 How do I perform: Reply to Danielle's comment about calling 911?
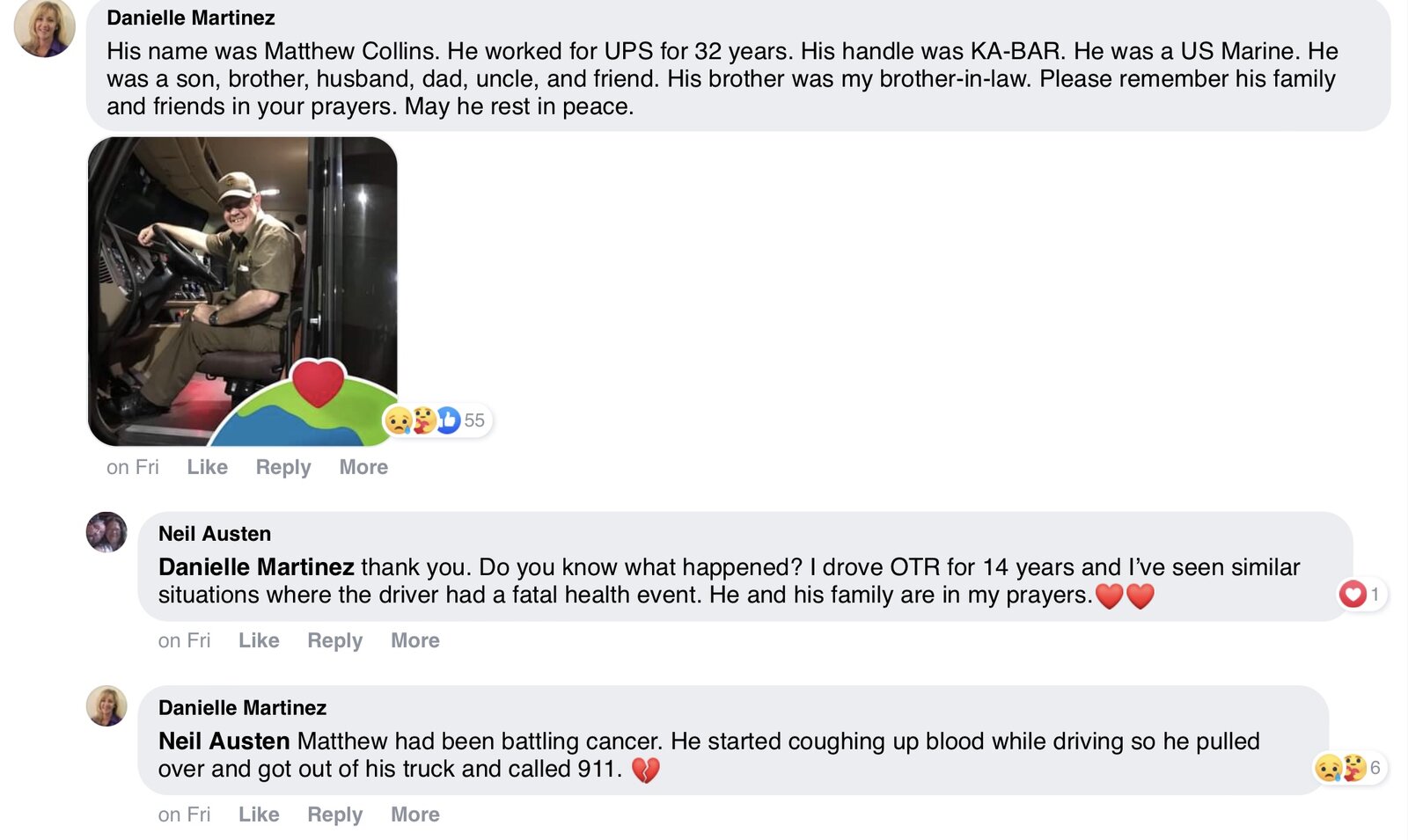point(334,814)
